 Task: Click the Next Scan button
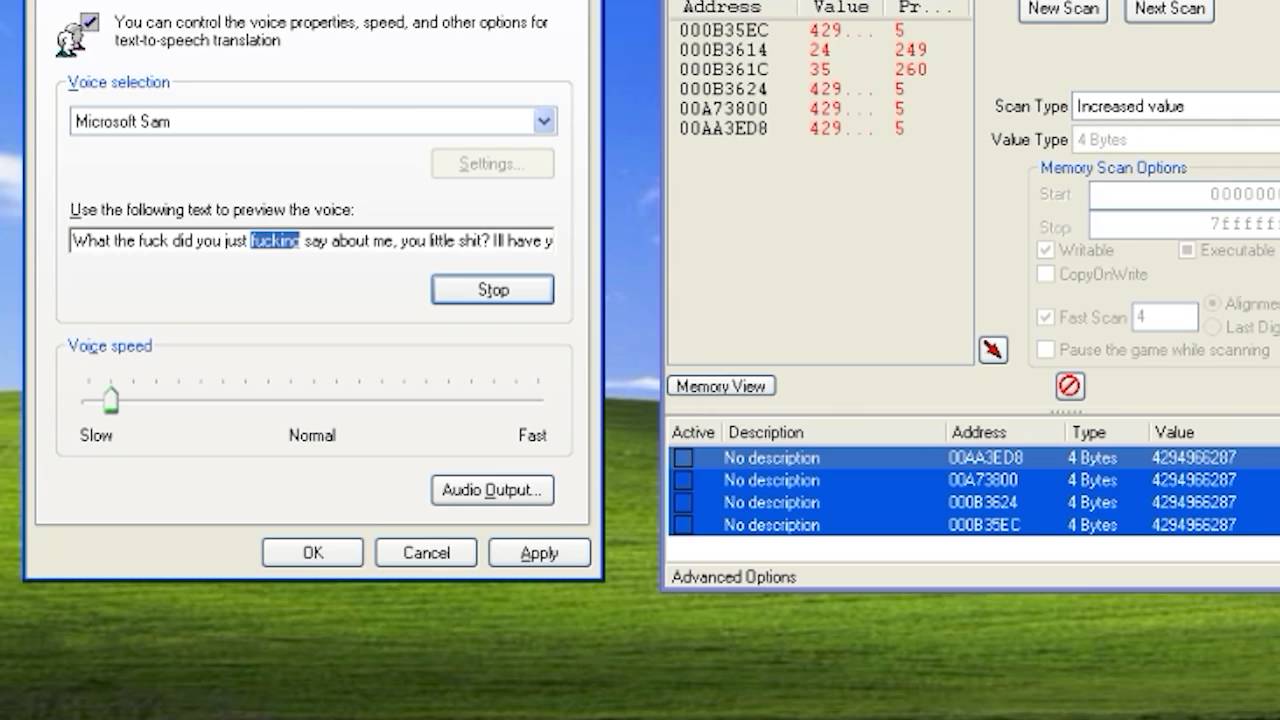1169,9
